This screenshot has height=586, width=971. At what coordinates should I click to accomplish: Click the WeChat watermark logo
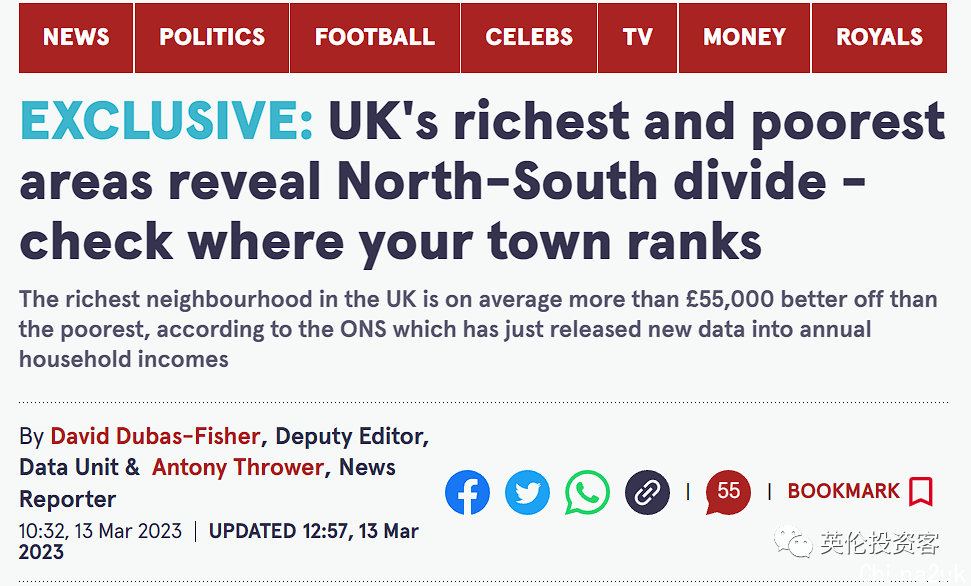coord(793,541)
